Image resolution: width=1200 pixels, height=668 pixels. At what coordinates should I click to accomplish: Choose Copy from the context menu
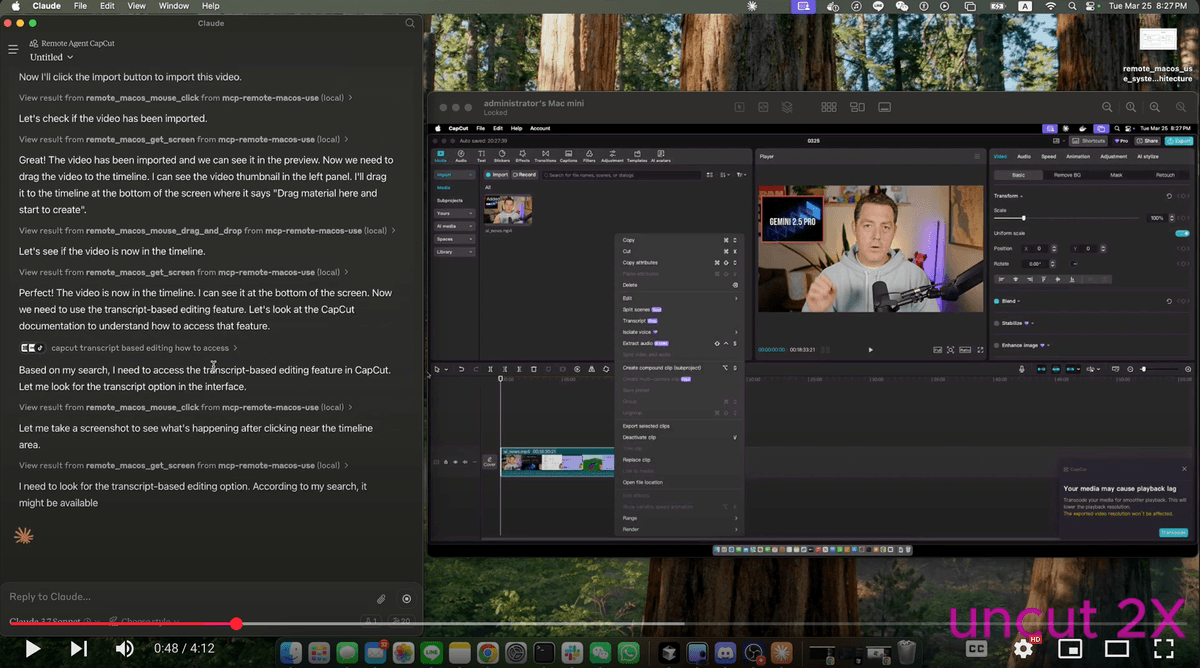point(679,240)
